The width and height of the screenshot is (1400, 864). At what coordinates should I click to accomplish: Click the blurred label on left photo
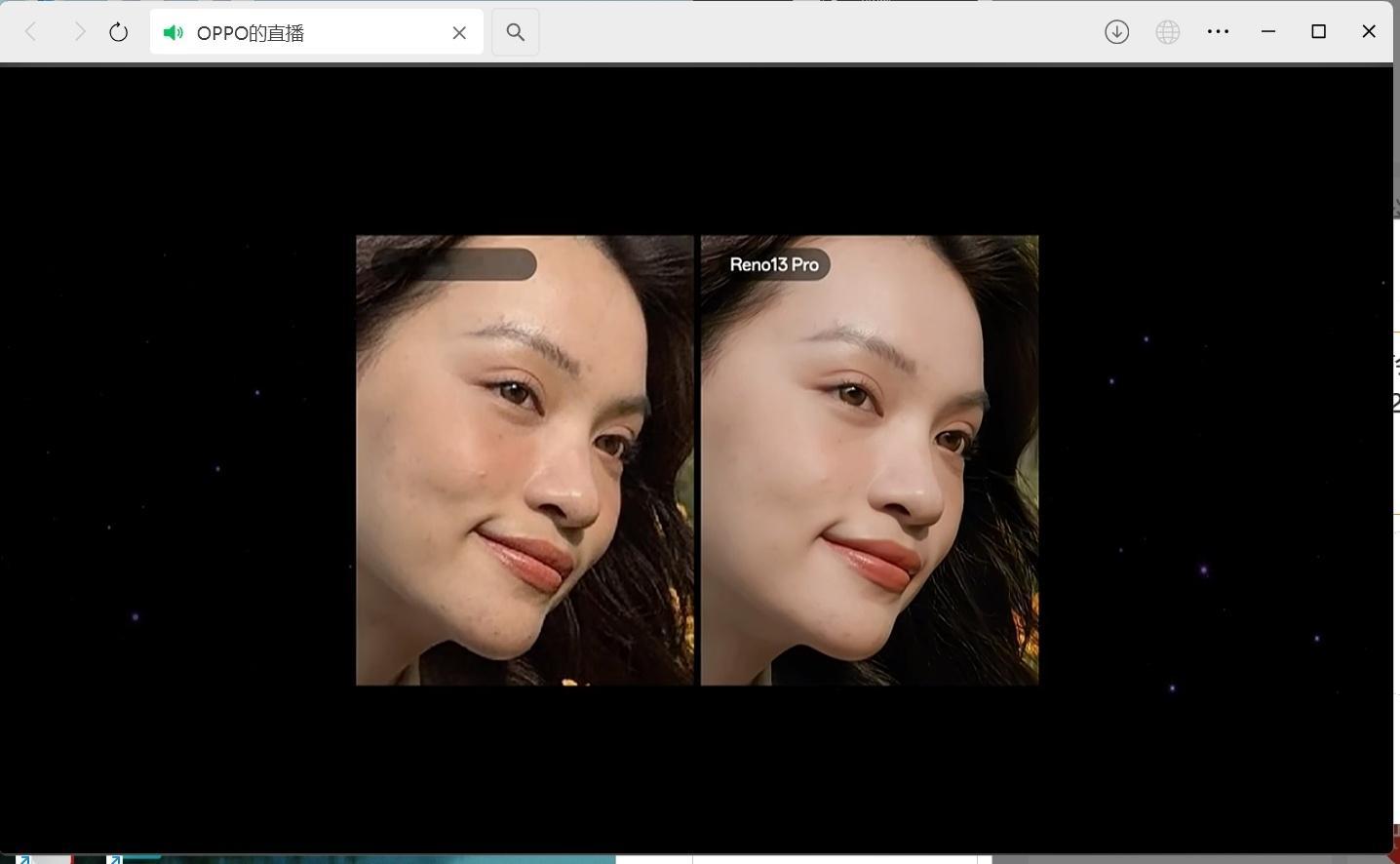click(x=453, y=264)
